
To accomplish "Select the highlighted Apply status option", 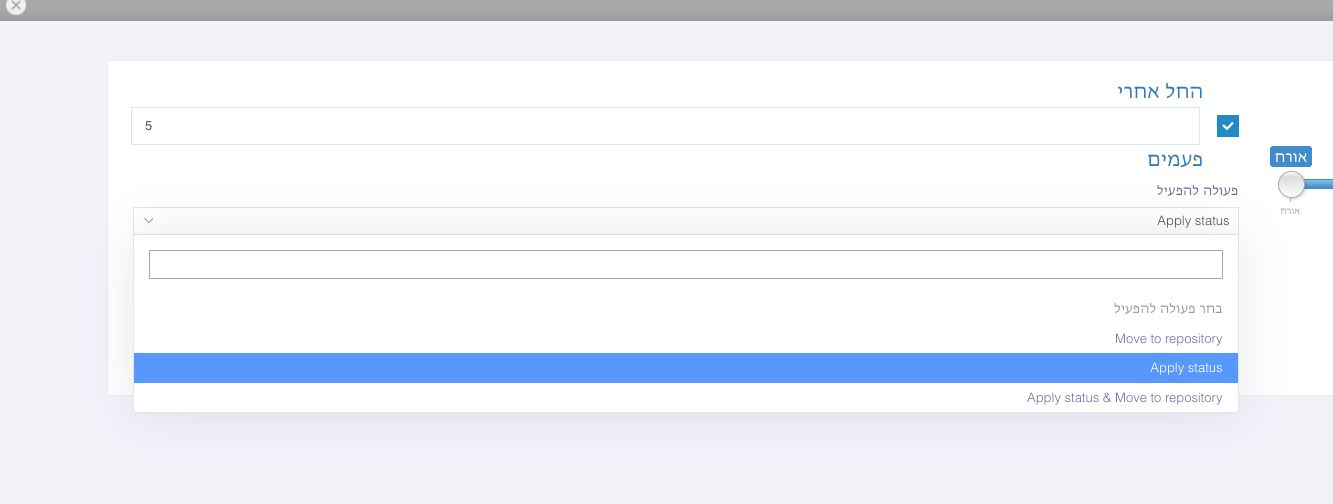I will 686,368.
